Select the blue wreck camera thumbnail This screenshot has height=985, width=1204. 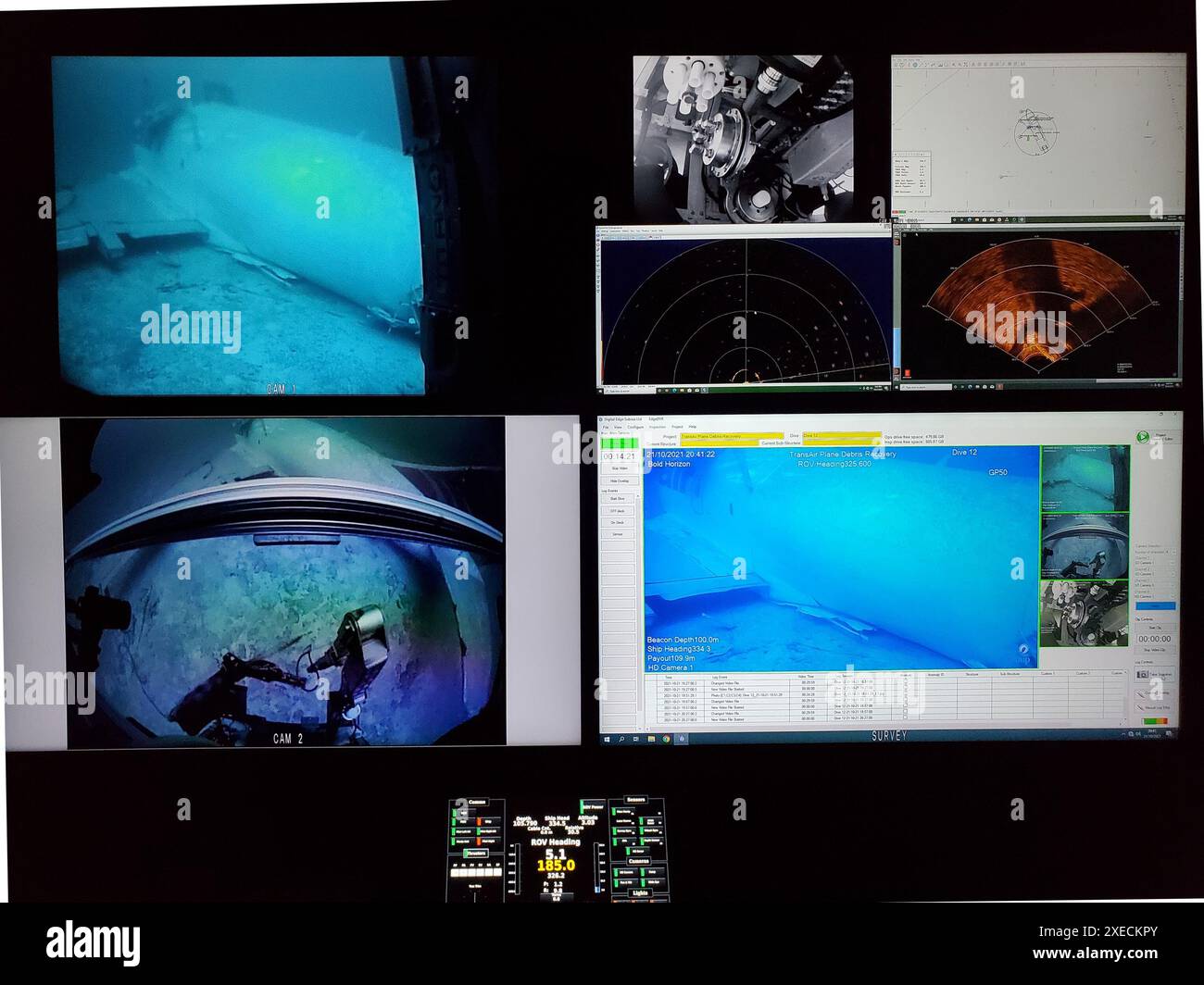click(1085, 479)
